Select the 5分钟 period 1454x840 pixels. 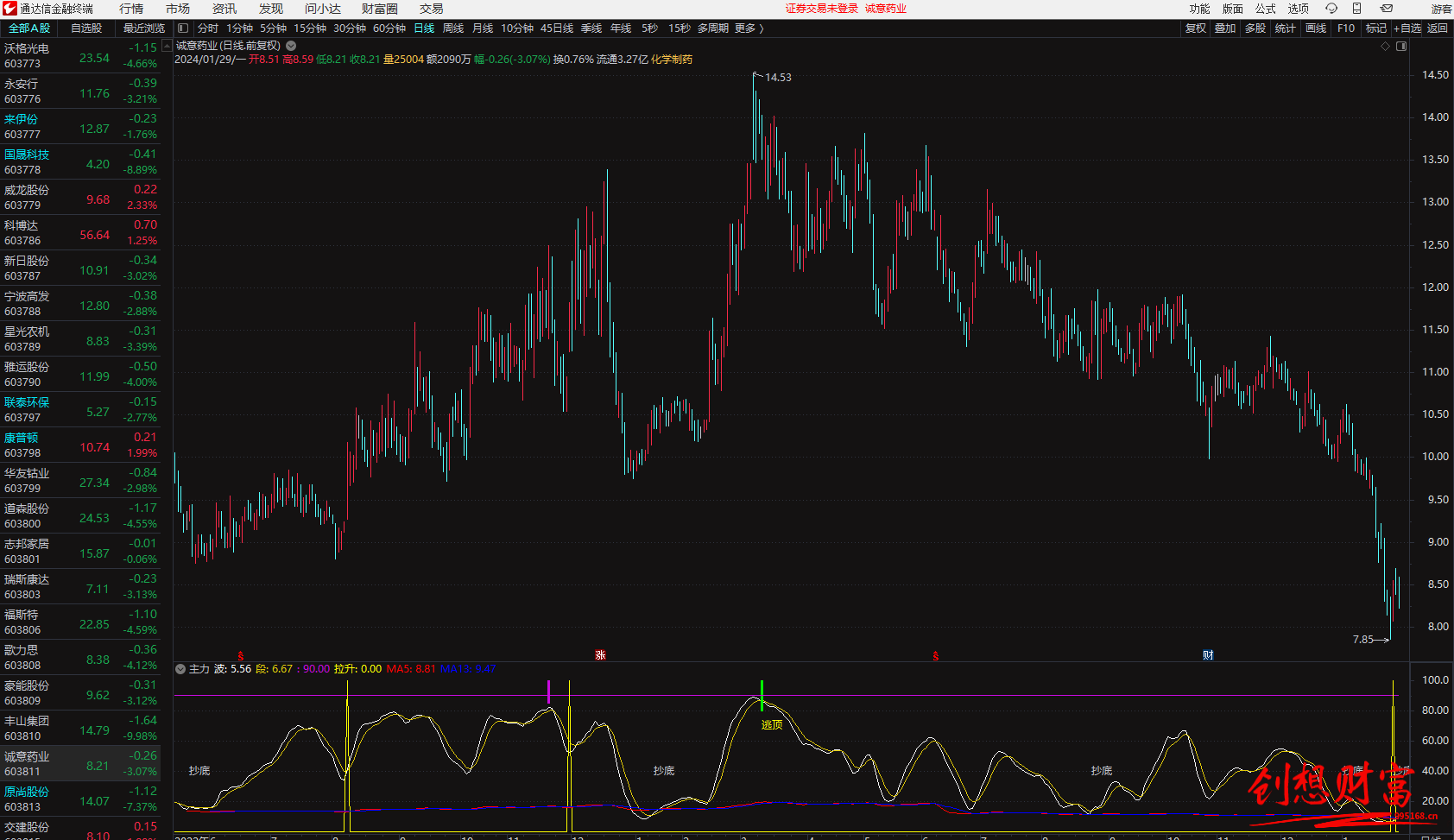tap(273, 28)
